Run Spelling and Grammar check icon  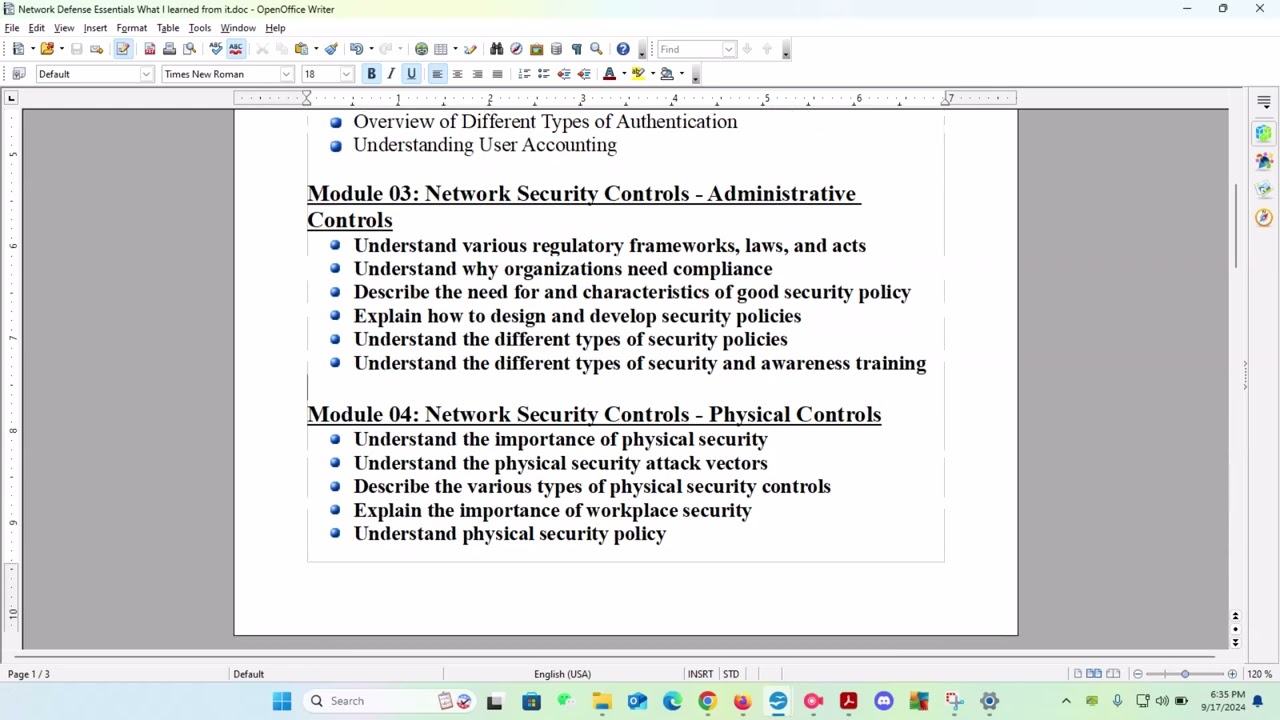click(216, 49)
